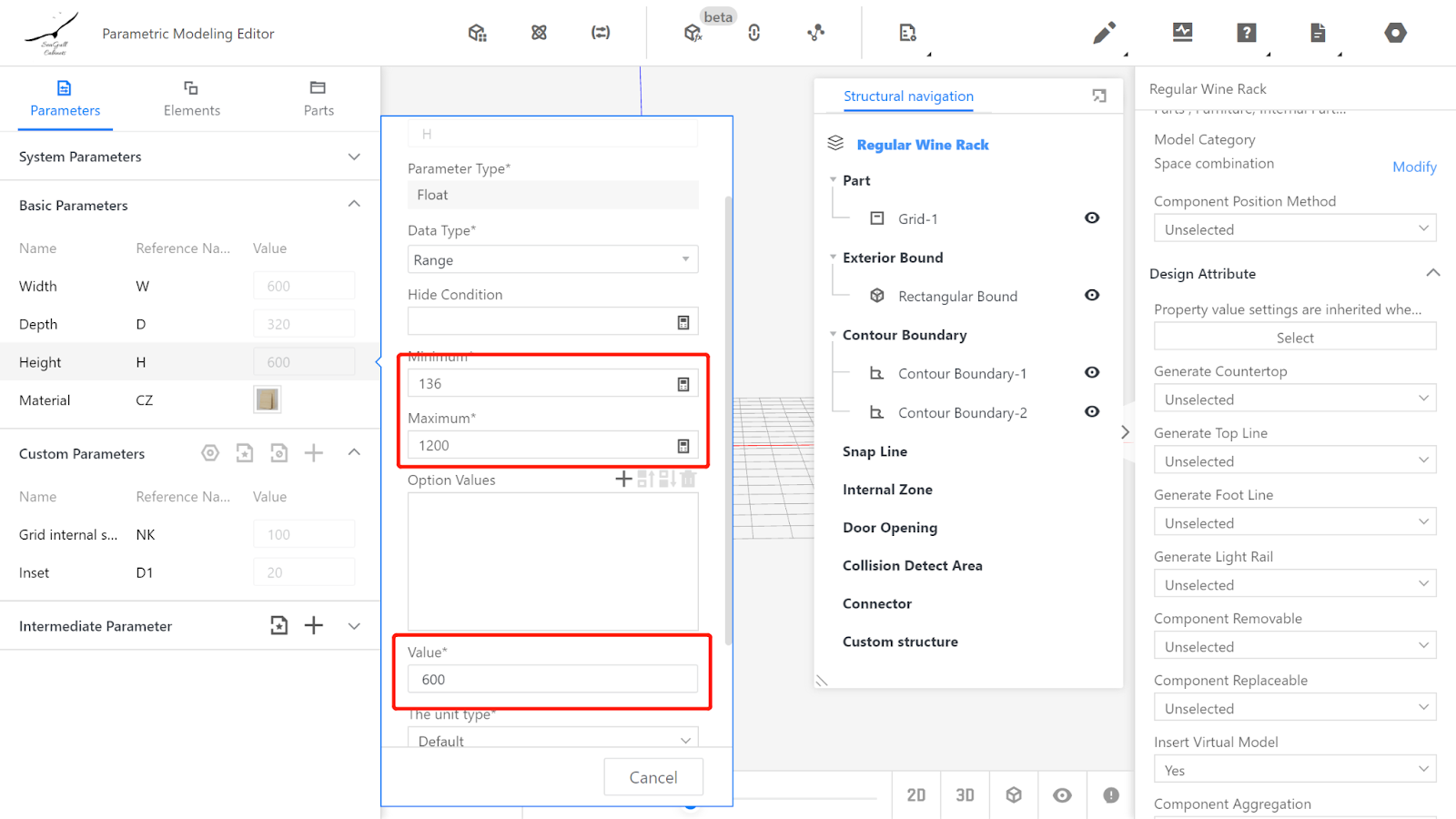This screenshot has height=819, width=1456.
Task: Click the pencil edit tool in top toolbar
Action: click(1104, 34)
